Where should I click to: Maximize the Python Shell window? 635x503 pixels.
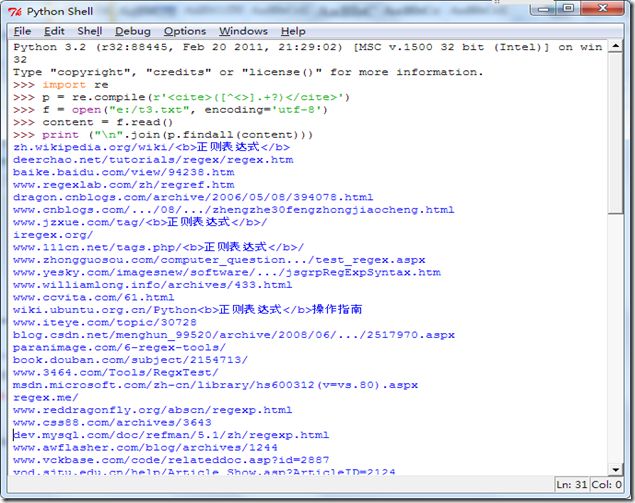click(569, 9)
